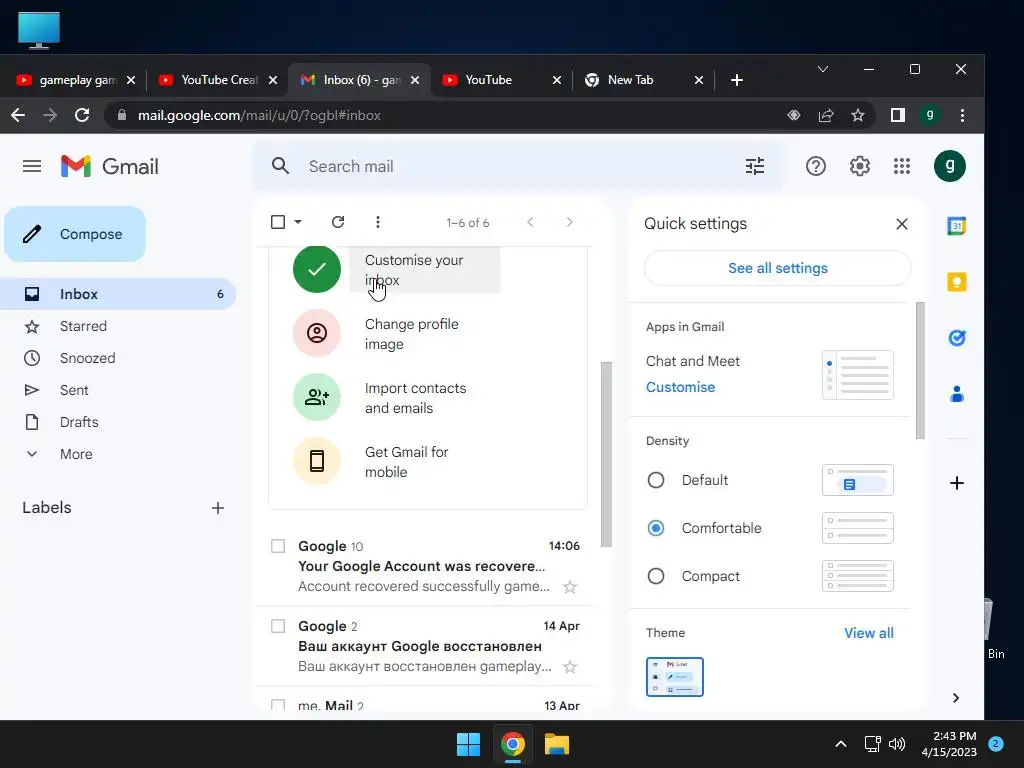Get add-ons plus icon in side panel

[x=957, y=483]
